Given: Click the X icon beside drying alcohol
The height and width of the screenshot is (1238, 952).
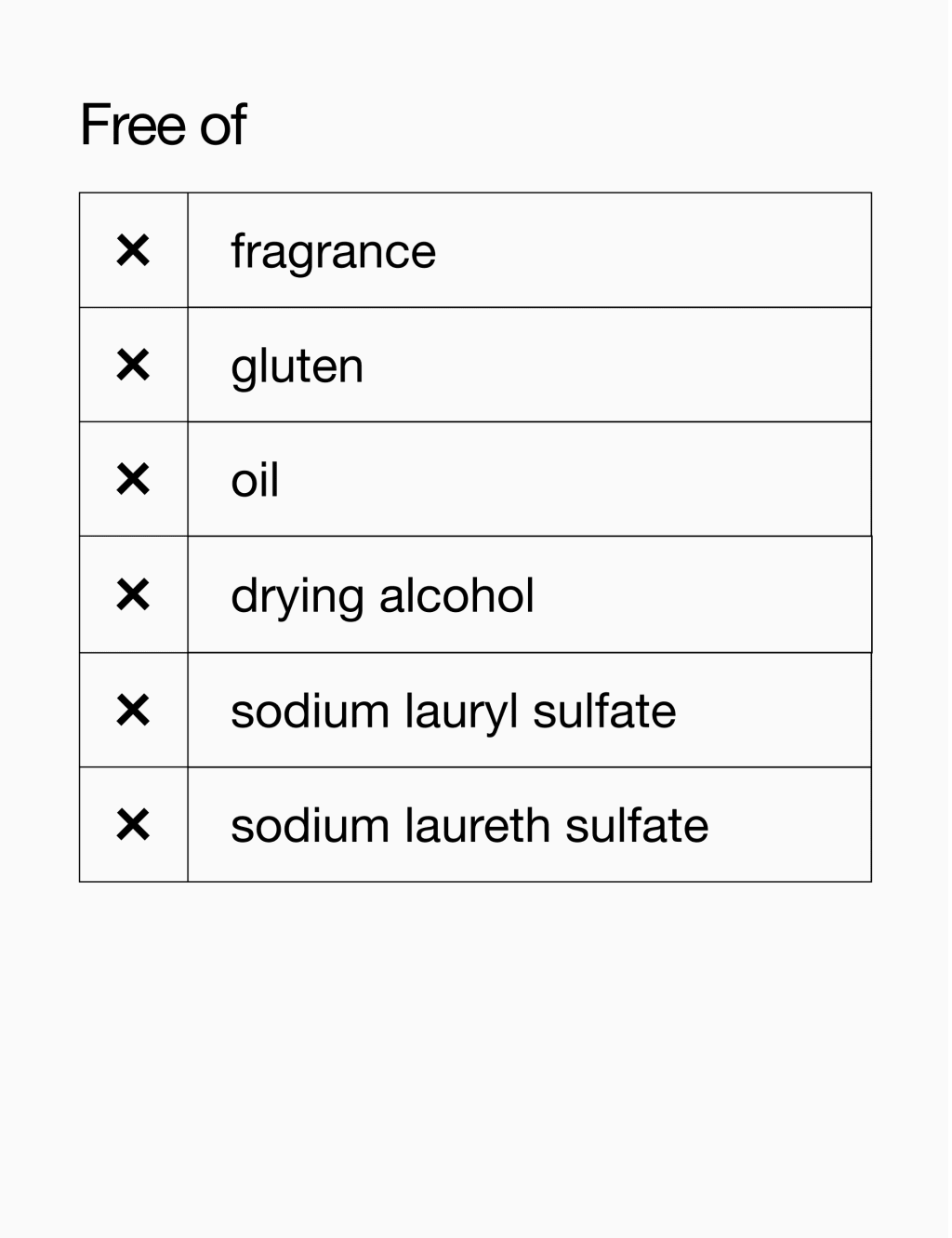Looking at the screenshot, I should [x=133, y=594].
